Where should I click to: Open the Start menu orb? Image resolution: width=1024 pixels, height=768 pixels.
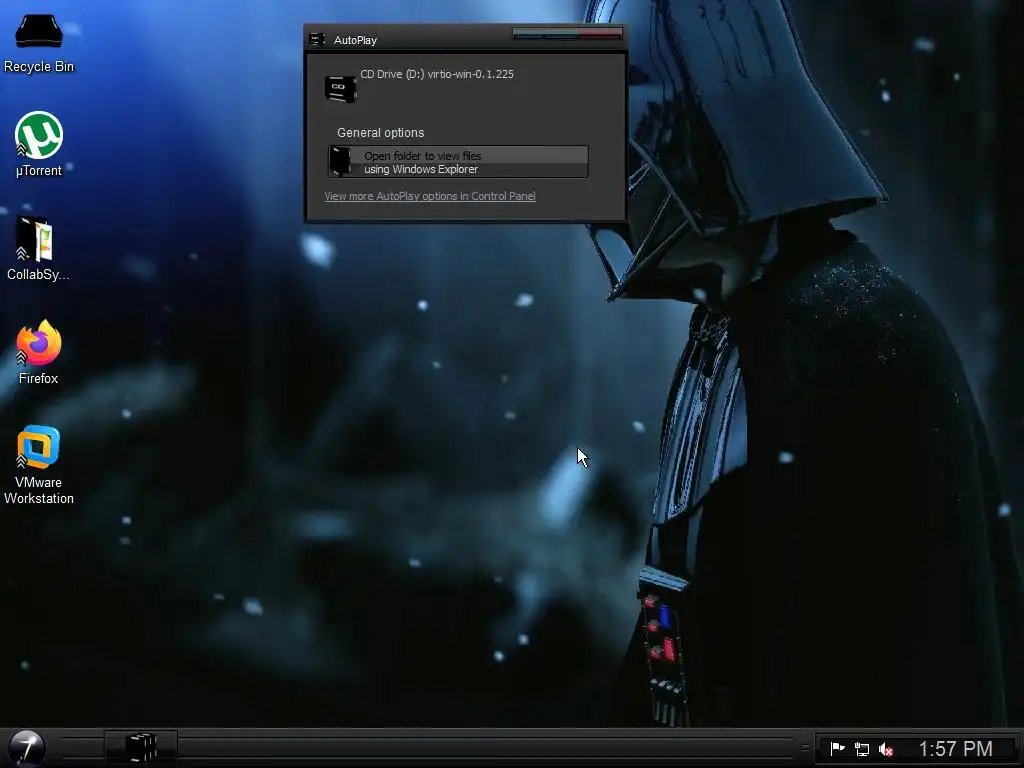pyautogui.click(x=27, y=748)
